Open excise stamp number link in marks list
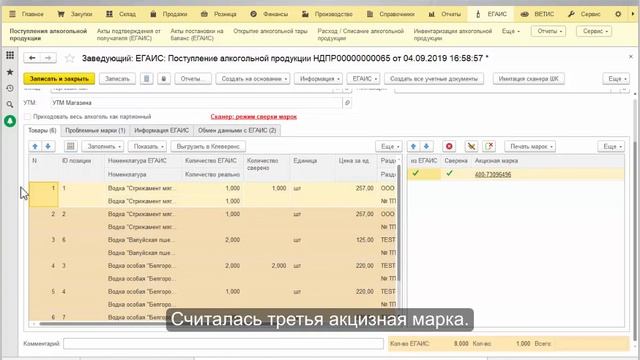 coord(493,174)
